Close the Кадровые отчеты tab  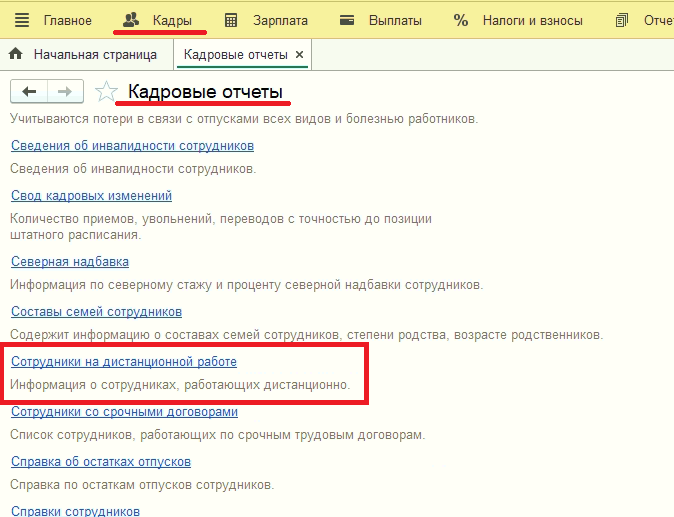[x=300, y=55]
